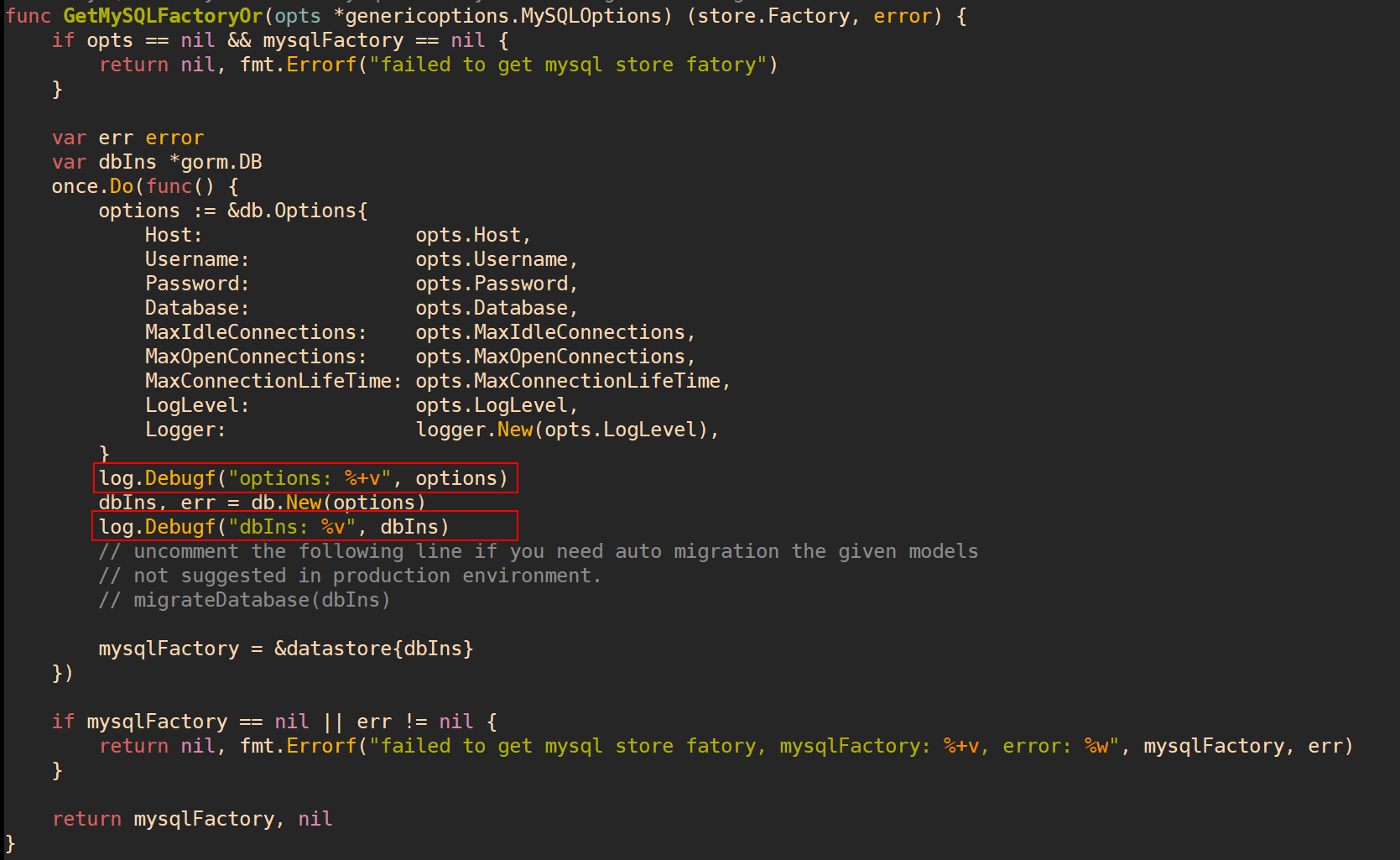
Task: Click the logger.New call
Action: tap(474, 430)
